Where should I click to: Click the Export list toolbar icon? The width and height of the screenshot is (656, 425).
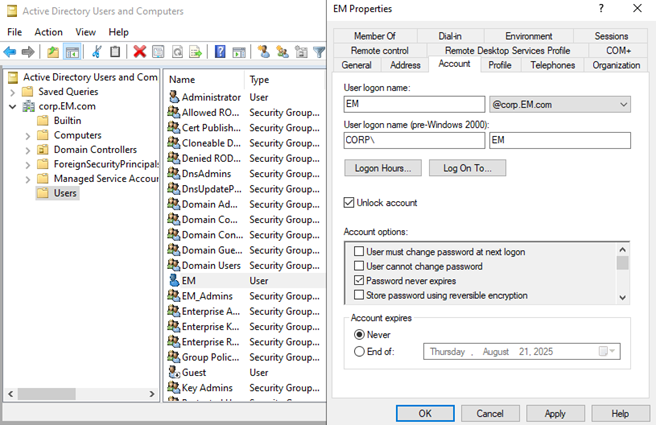point(196,52)
